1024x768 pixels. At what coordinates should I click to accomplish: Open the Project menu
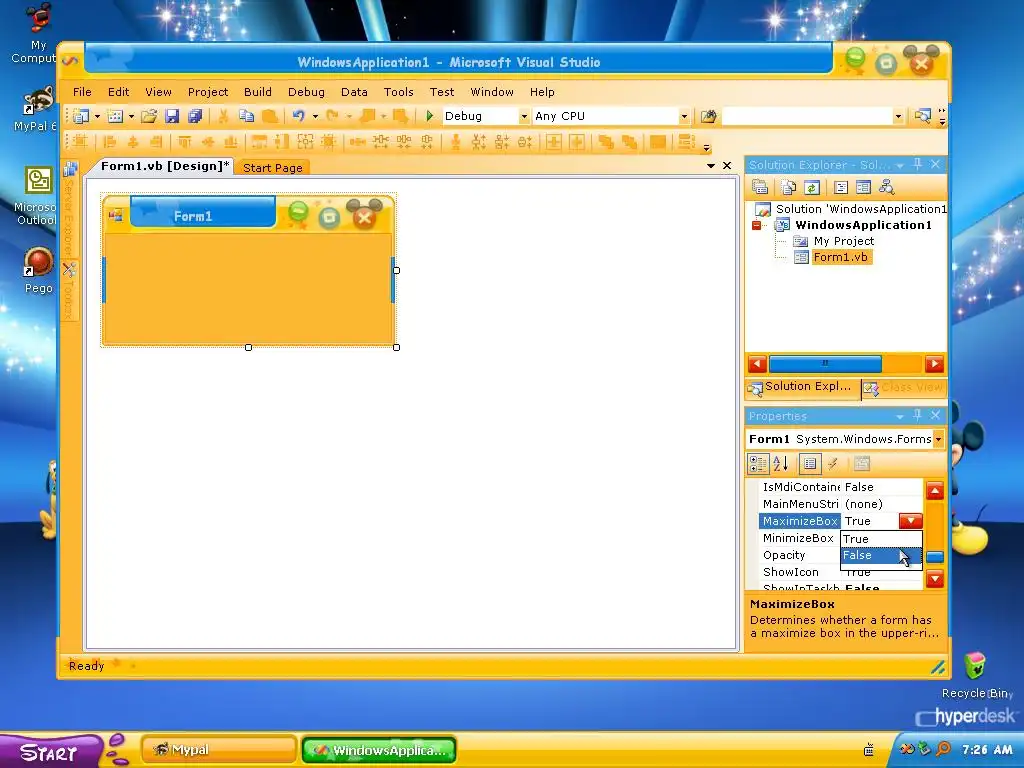click(208, 92)
